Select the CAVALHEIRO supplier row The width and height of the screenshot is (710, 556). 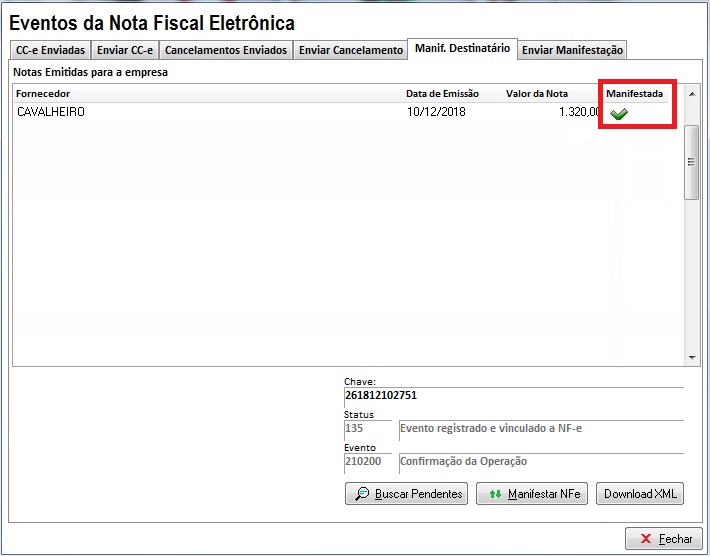click(x=200, y=112)
